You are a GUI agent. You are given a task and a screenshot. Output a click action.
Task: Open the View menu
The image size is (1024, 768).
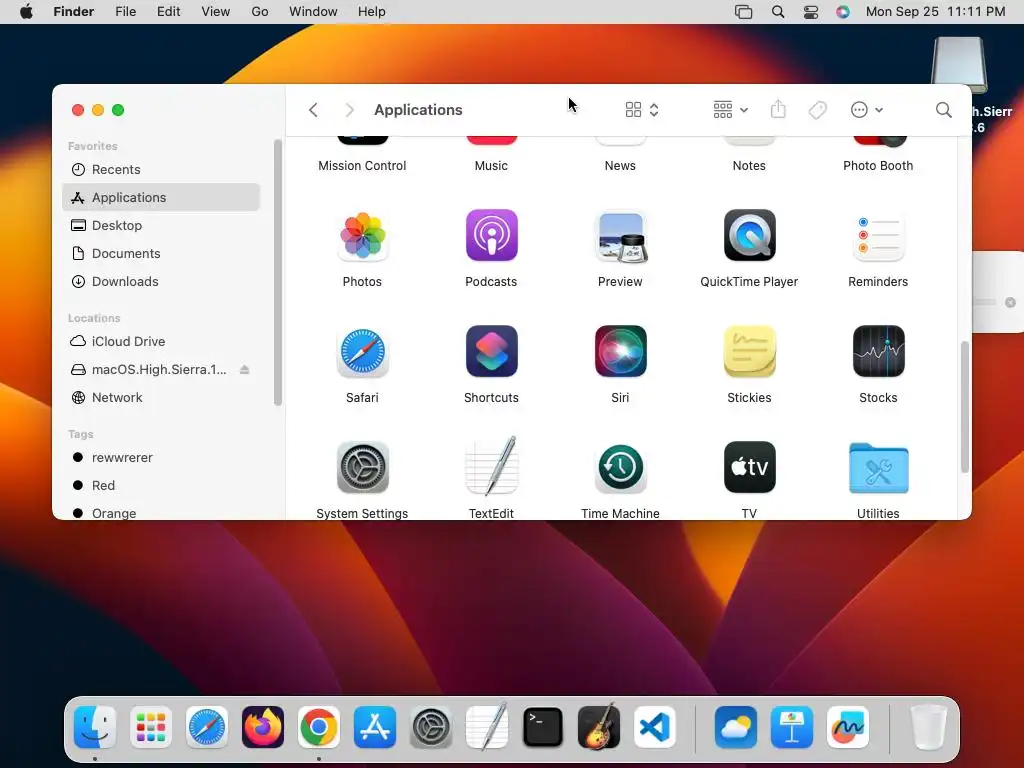(216, 12)
